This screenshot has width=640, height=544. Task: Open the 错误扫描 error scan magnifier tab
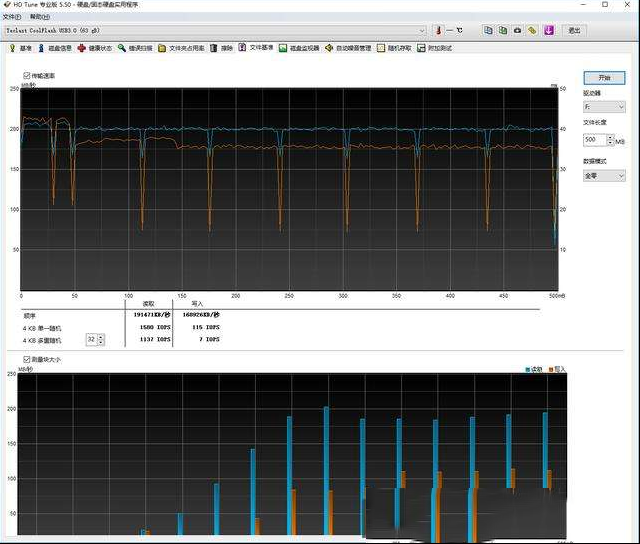pos(135,48)
